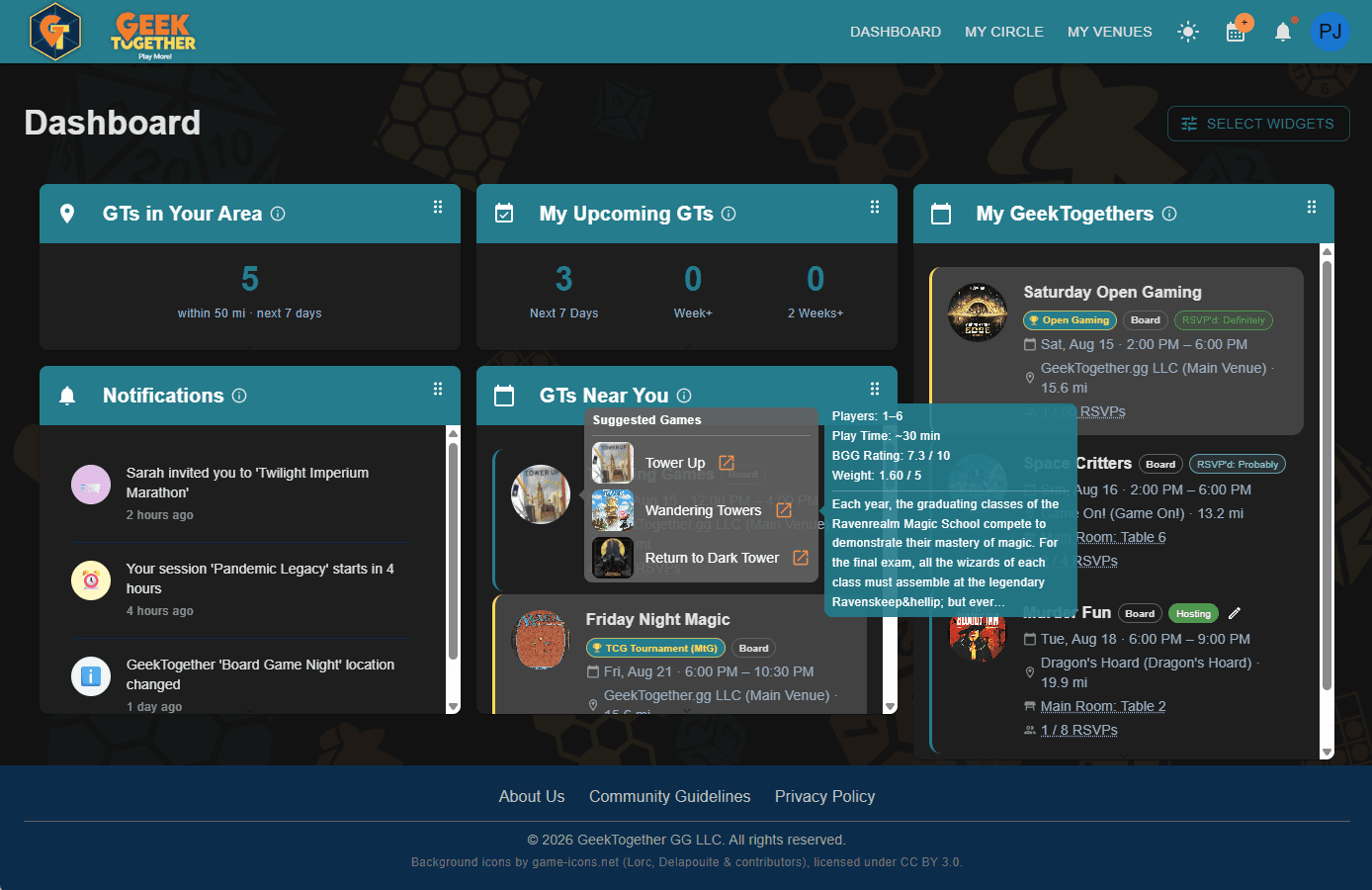Viewport: 1372px width, 890px height.
Task: Click the 0 2 Weeks+ count
Action: pyautogui.click(x=815, y=279)
